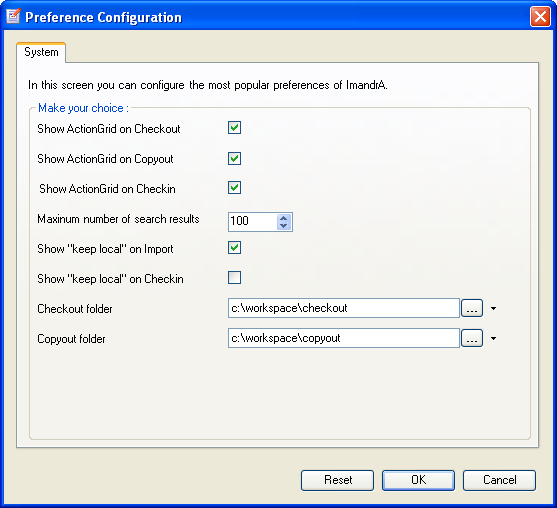
Task: Click the Checkout folder path field
Action: pyautogui.click(x=344, y=308)
